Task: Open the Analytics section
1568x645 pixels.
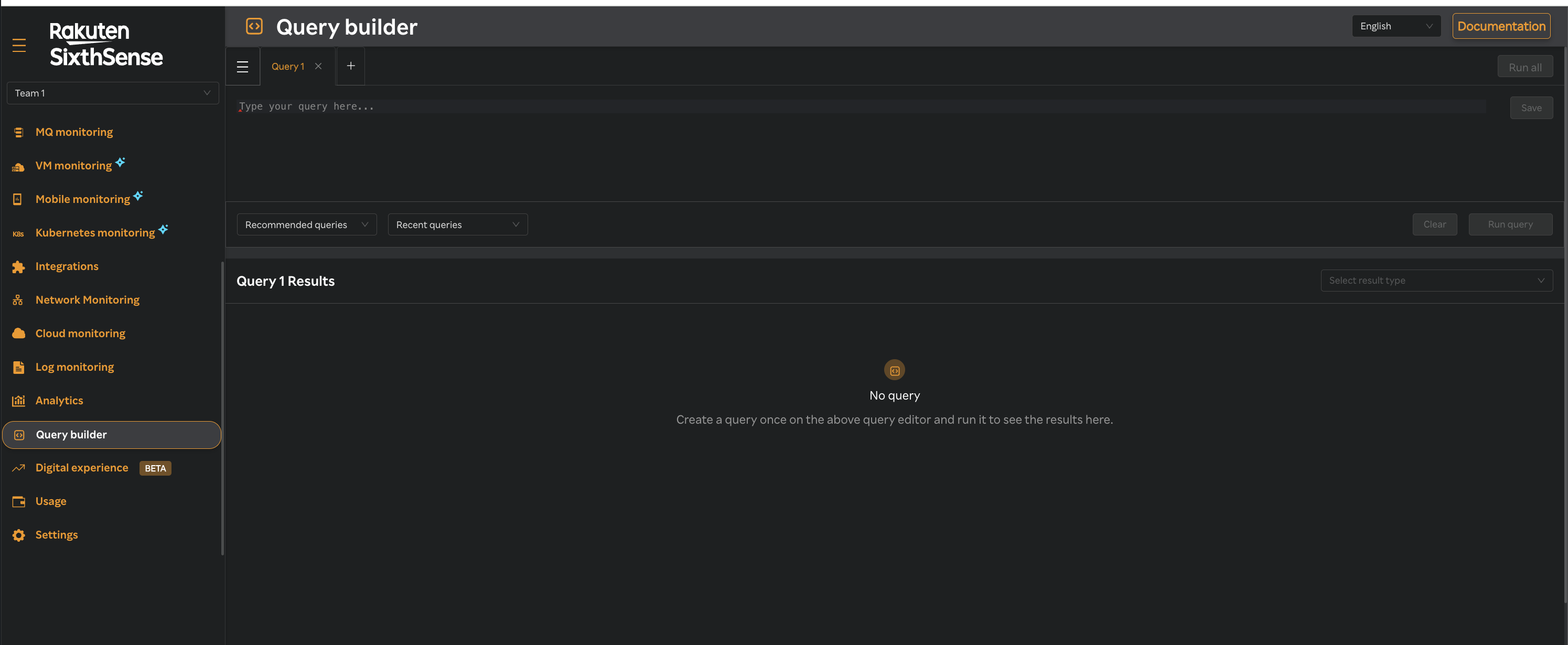Action: click(x=59, y=401)
